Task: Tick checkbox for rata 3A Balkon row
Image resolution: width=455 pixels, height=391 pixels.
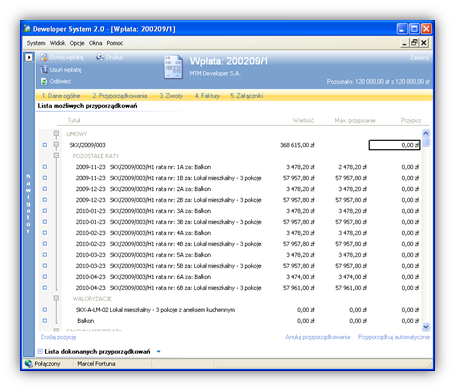Action: (45, 211)
